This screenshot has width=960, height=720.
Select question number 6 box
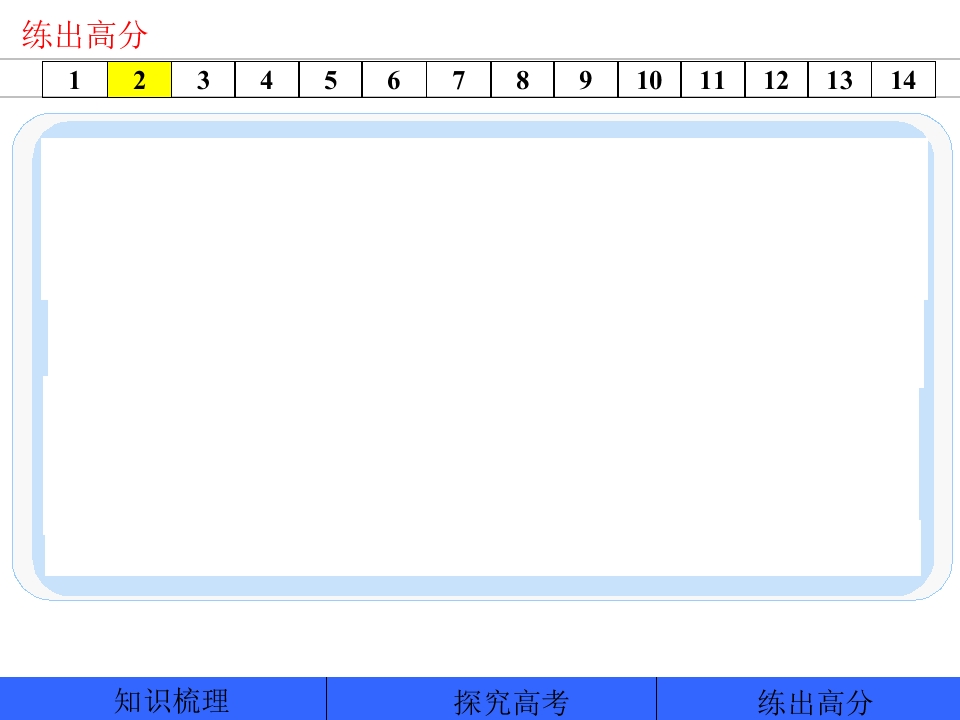pyautogui.click(x=394, y=80)
